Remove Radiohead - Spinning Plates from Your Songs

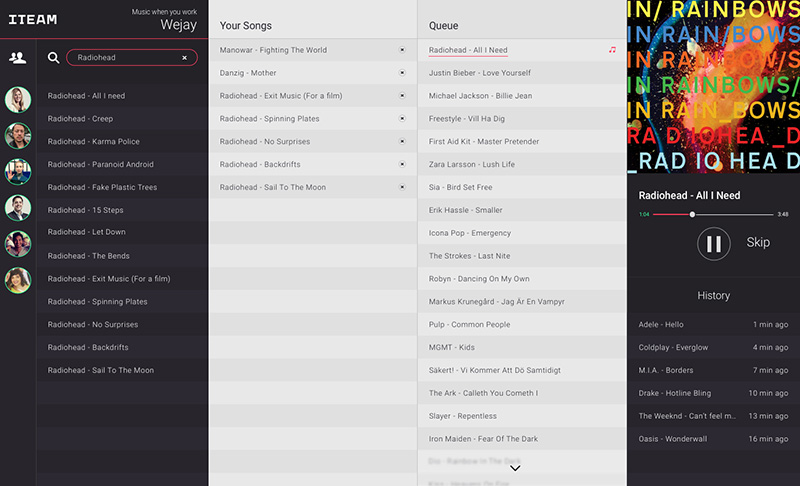[x=402, y=118]
